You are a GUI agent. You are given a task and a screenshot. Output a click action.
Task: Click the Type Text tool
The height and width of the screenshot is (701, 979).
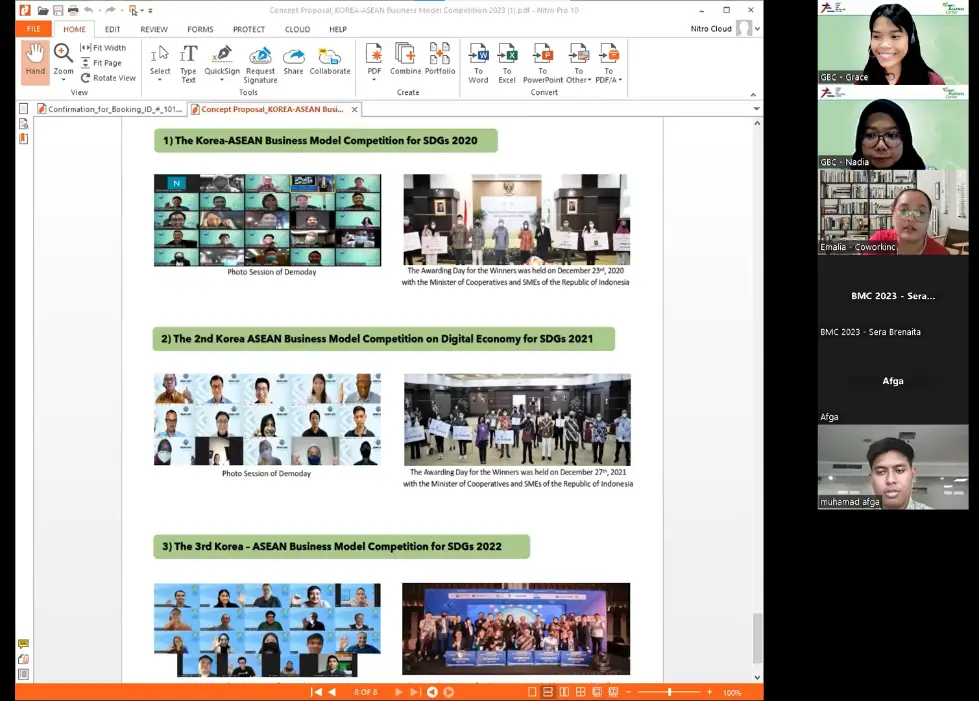pos(188,62)
